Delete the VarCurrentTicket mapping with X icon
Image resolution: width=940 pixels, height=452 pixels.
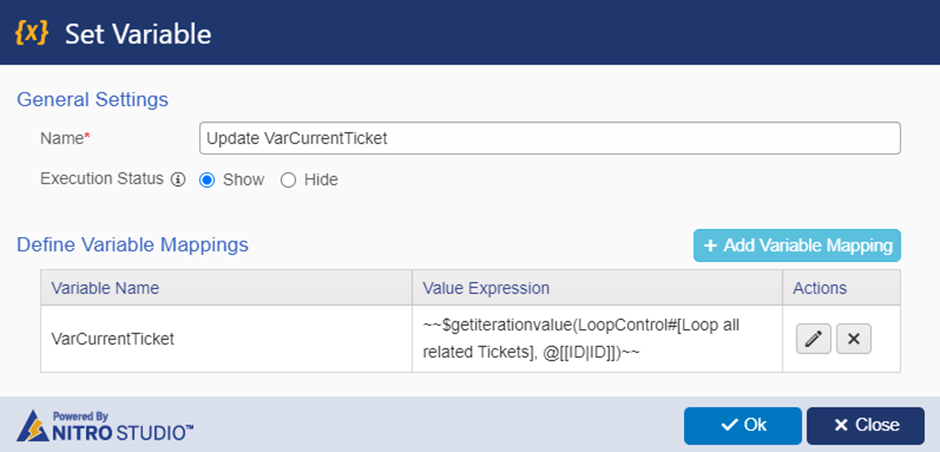(x=854, y=339)
